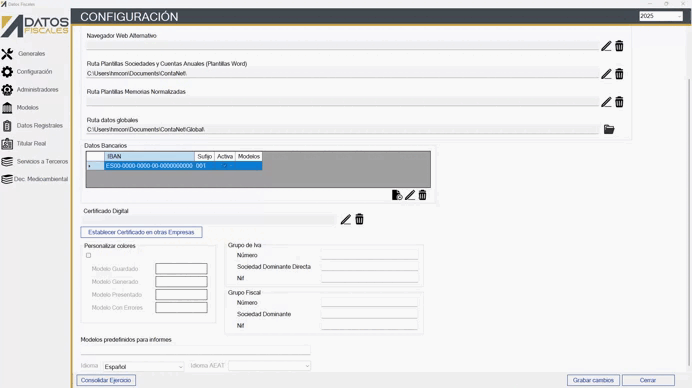This screenshot has height=388, width=692.
Task: Open the Idioma Español dropdown
Action: tap(143, 366)
